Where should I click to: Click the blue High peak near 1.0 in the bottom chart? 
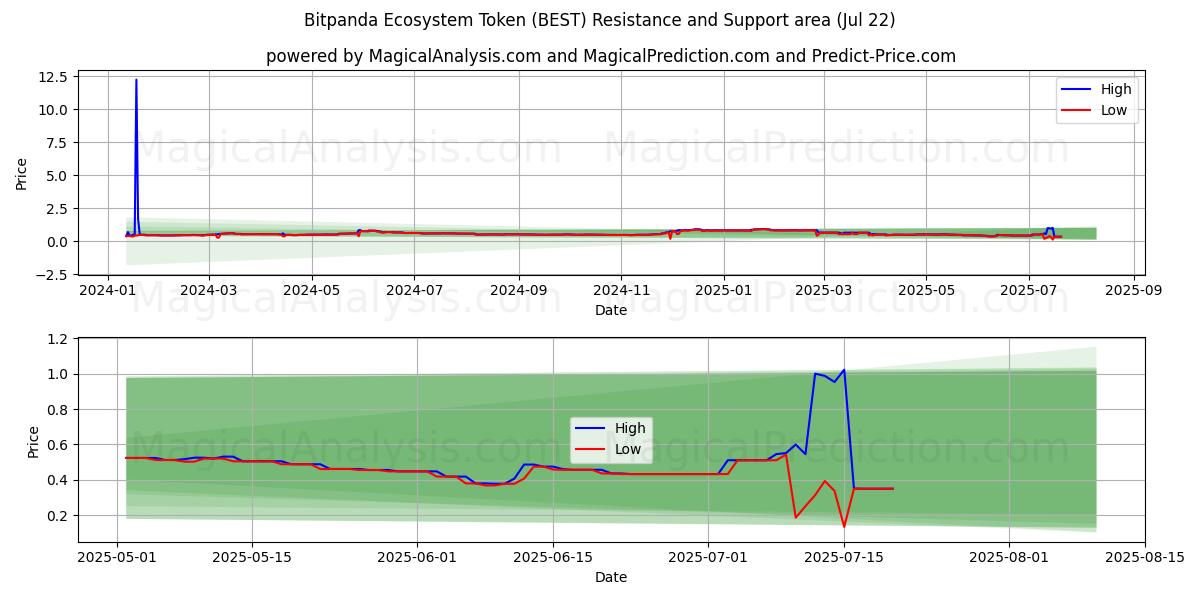tap(843, 370)
